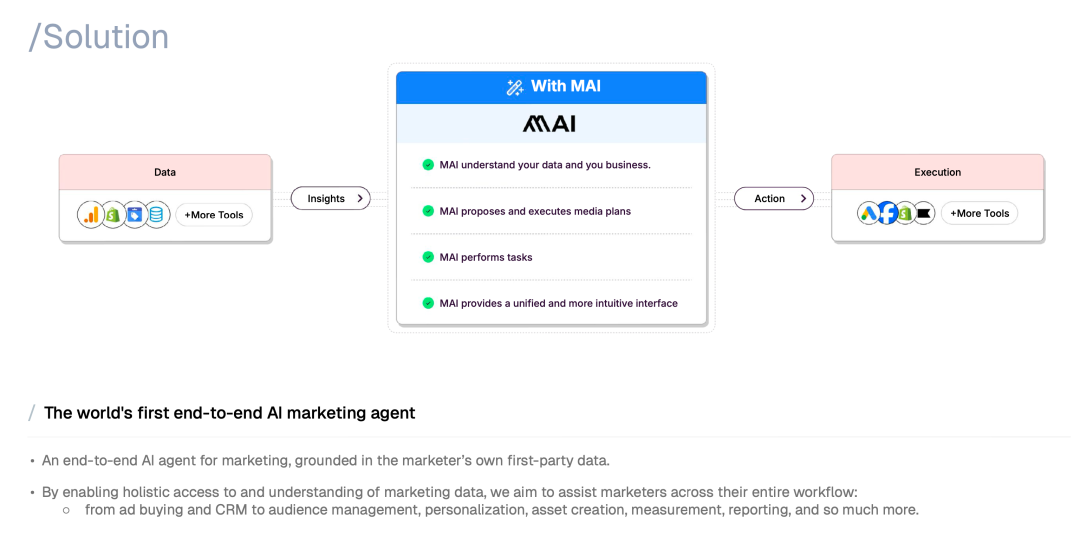The height and width of the screenshot is (549, 1080).
Task: Open +More Tools in the Execution card
Action: (979, 213)
